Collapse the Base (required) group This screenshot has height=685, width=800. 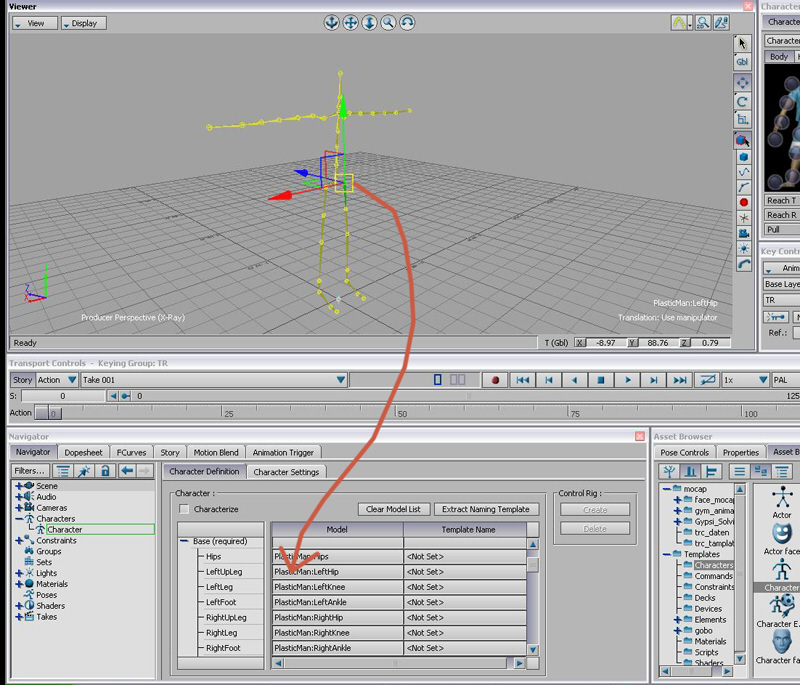[x=185, y=541]
